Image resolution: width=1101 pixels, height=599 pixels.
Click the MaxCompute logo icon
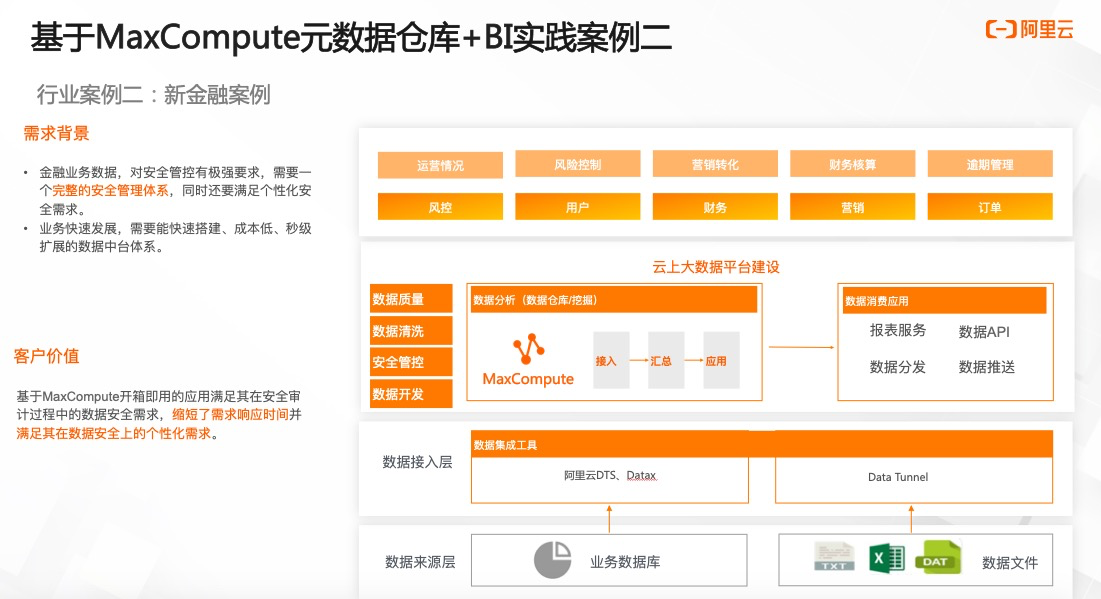pyautogui.click(x=529, y=348)
